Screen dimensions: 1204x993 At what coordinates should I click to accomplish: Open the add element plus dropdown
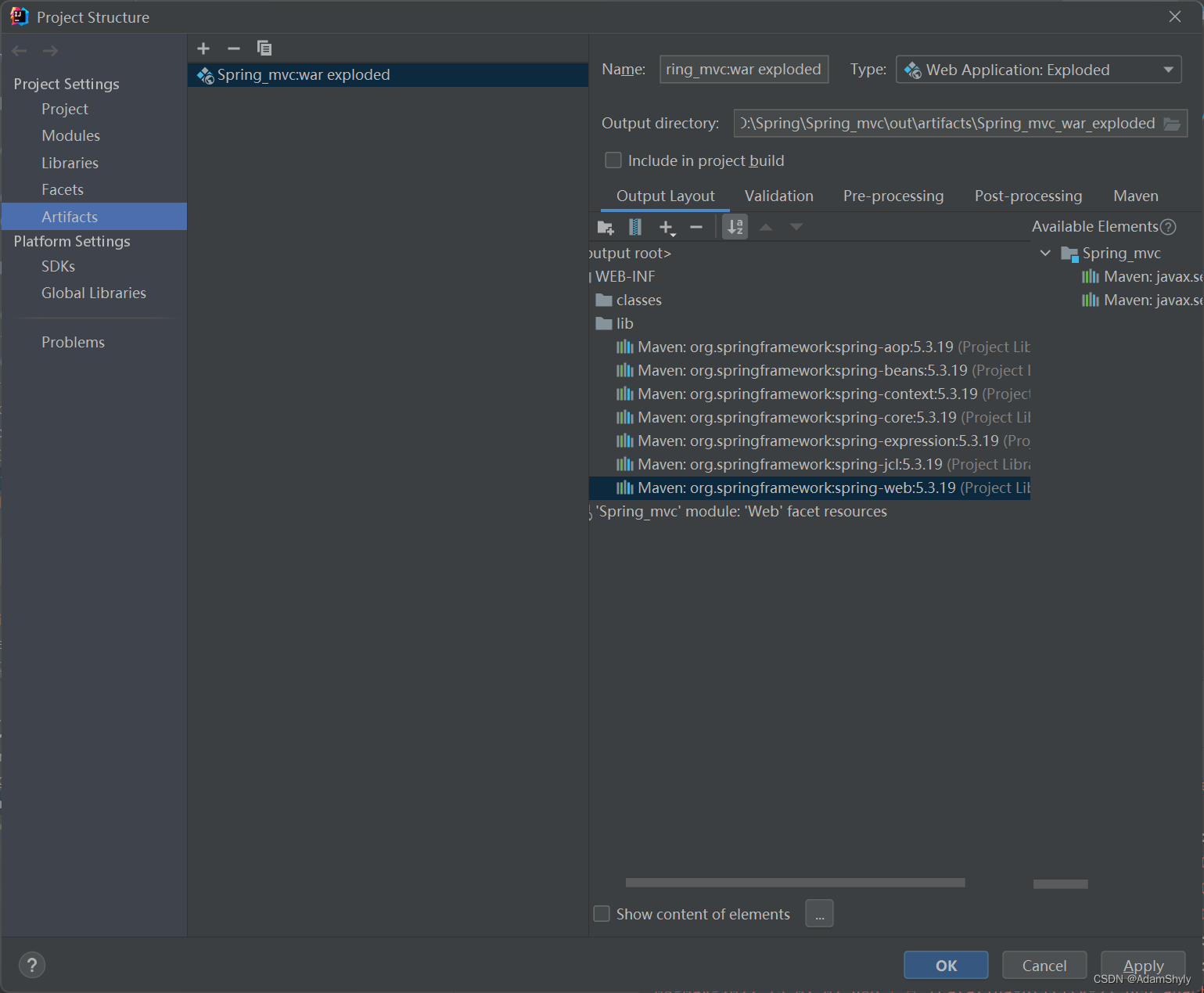pyautogui.click(x=667, y=227)
